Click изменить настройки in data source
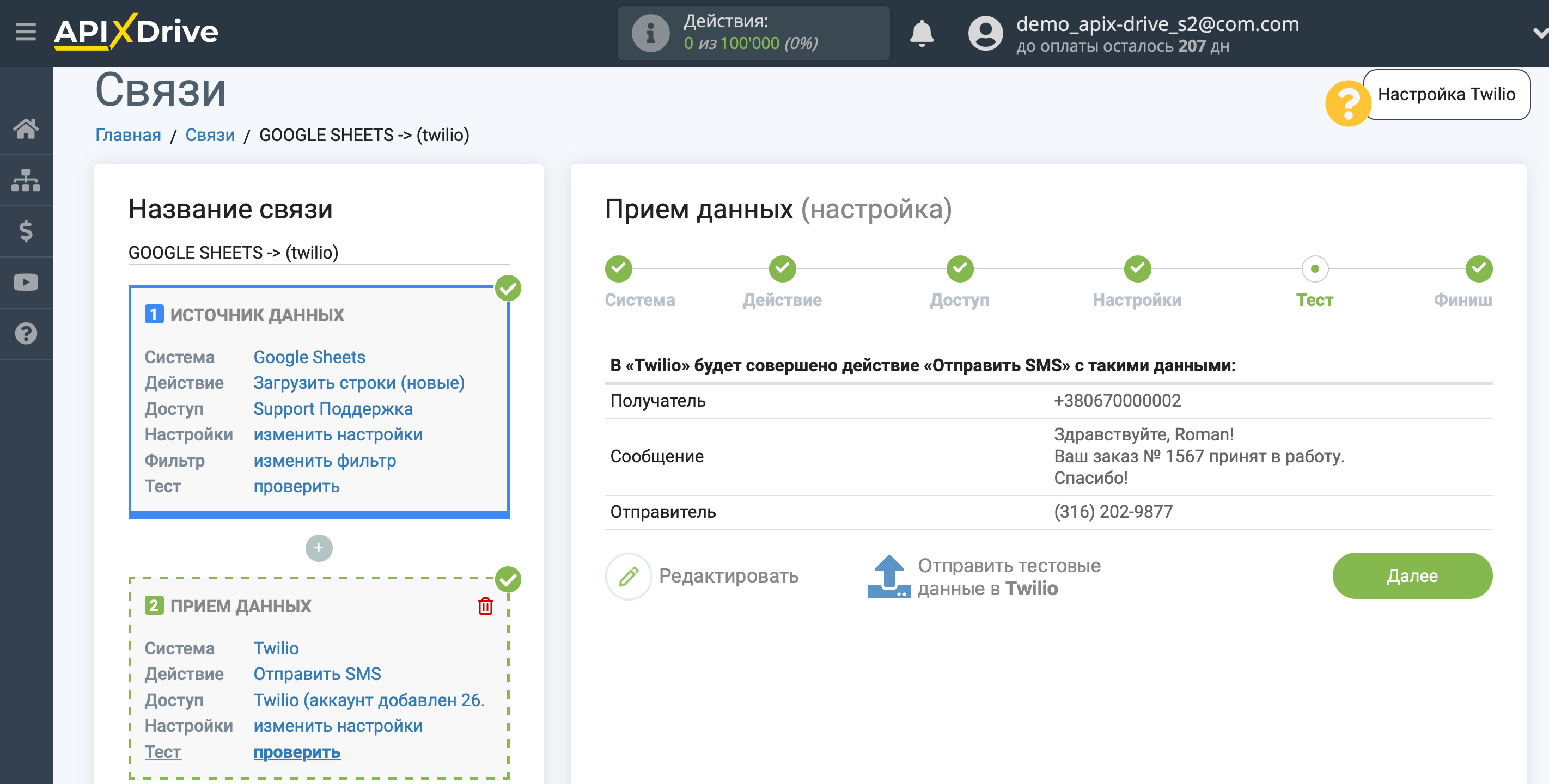Image resolution: width=1549 pixels, height=784 pixels. [337, 434]
